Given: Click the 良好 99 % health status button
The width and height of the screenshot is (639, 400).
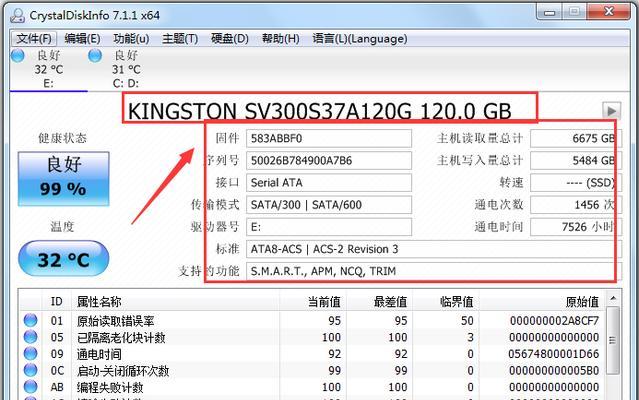Looking at the screenshot, I should tap(64, 179).
